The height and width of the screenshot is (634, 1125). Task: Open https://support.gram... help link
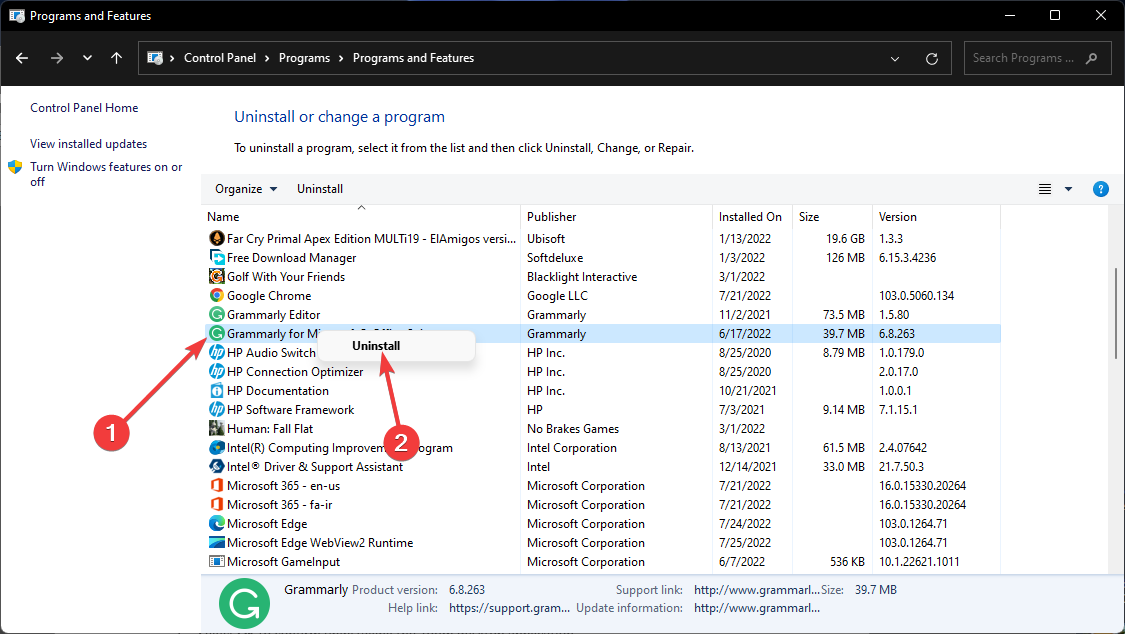(x=509, y=608)
